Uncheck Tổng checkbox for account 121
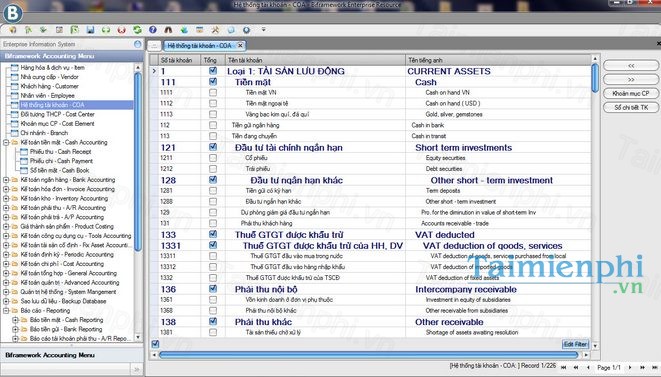Image resolution: width=661 pixels, height=377 pixels. (213, 147)
